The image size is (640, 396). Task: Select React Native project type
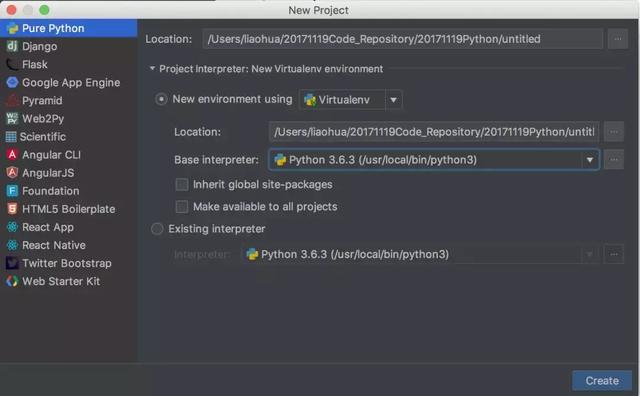[x=69, y=245]
